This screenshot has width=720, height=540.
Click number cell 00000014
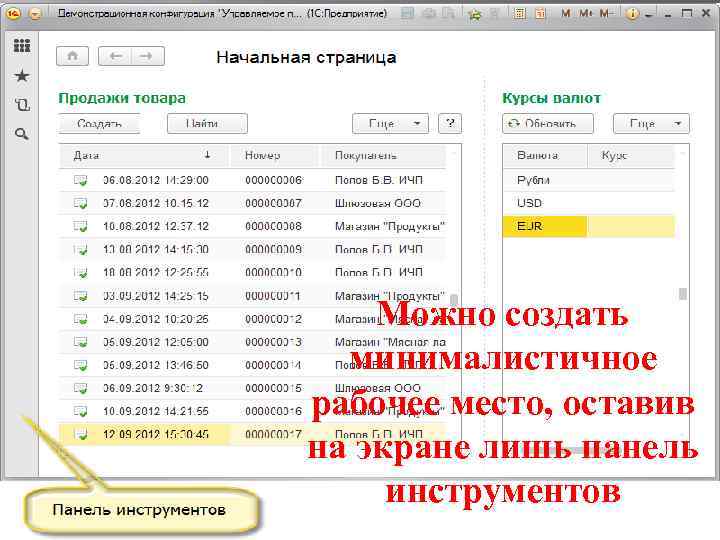coord(274,365)
